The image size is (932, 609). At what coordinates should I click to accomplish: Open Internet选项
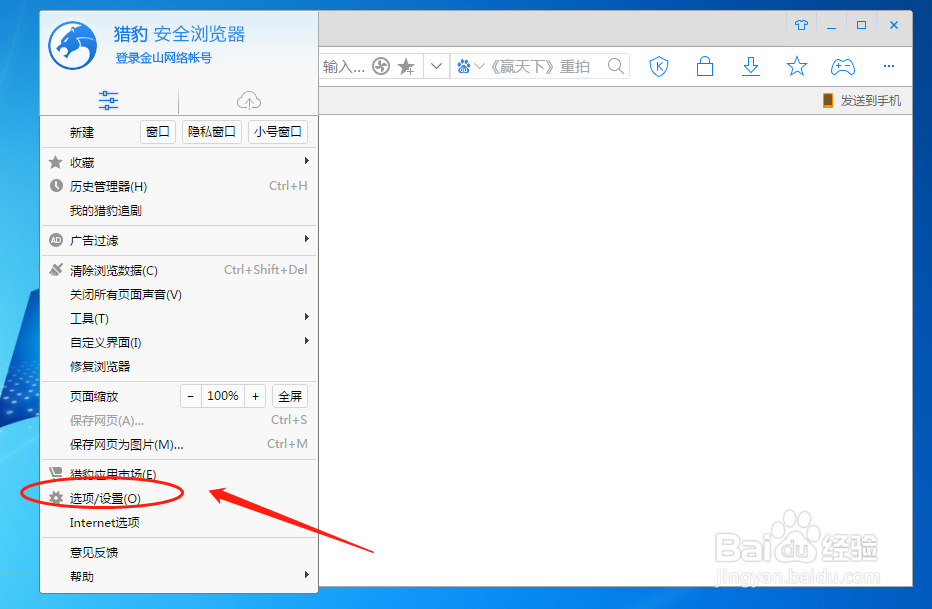click(x=178, y=522)
